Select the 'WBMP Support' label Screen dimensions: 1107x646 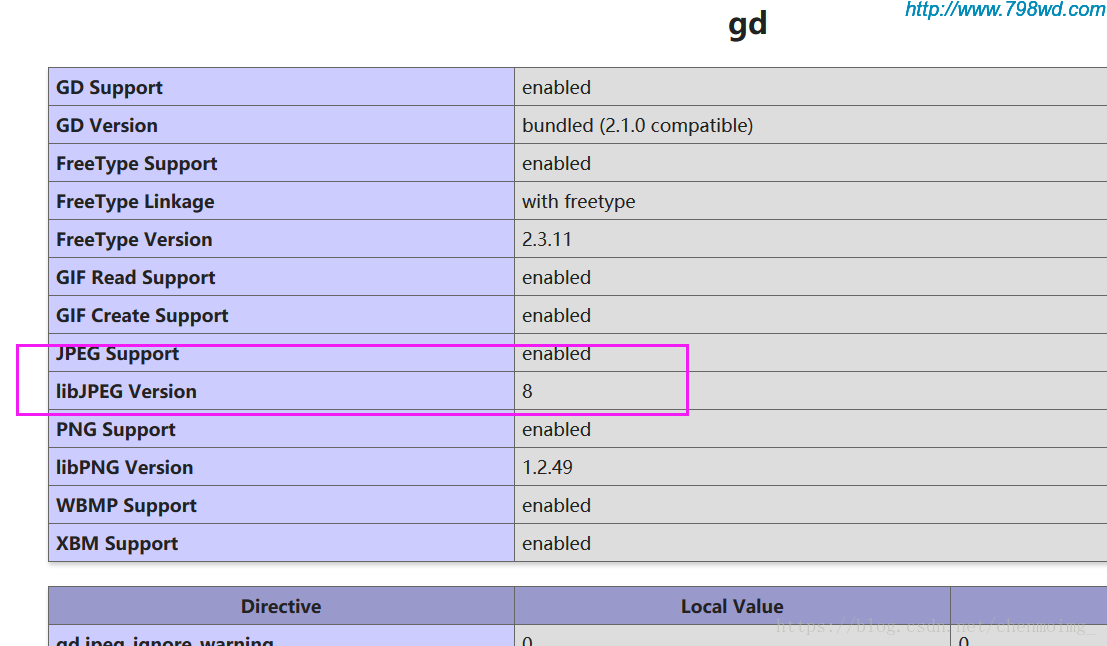coord(126,506)
